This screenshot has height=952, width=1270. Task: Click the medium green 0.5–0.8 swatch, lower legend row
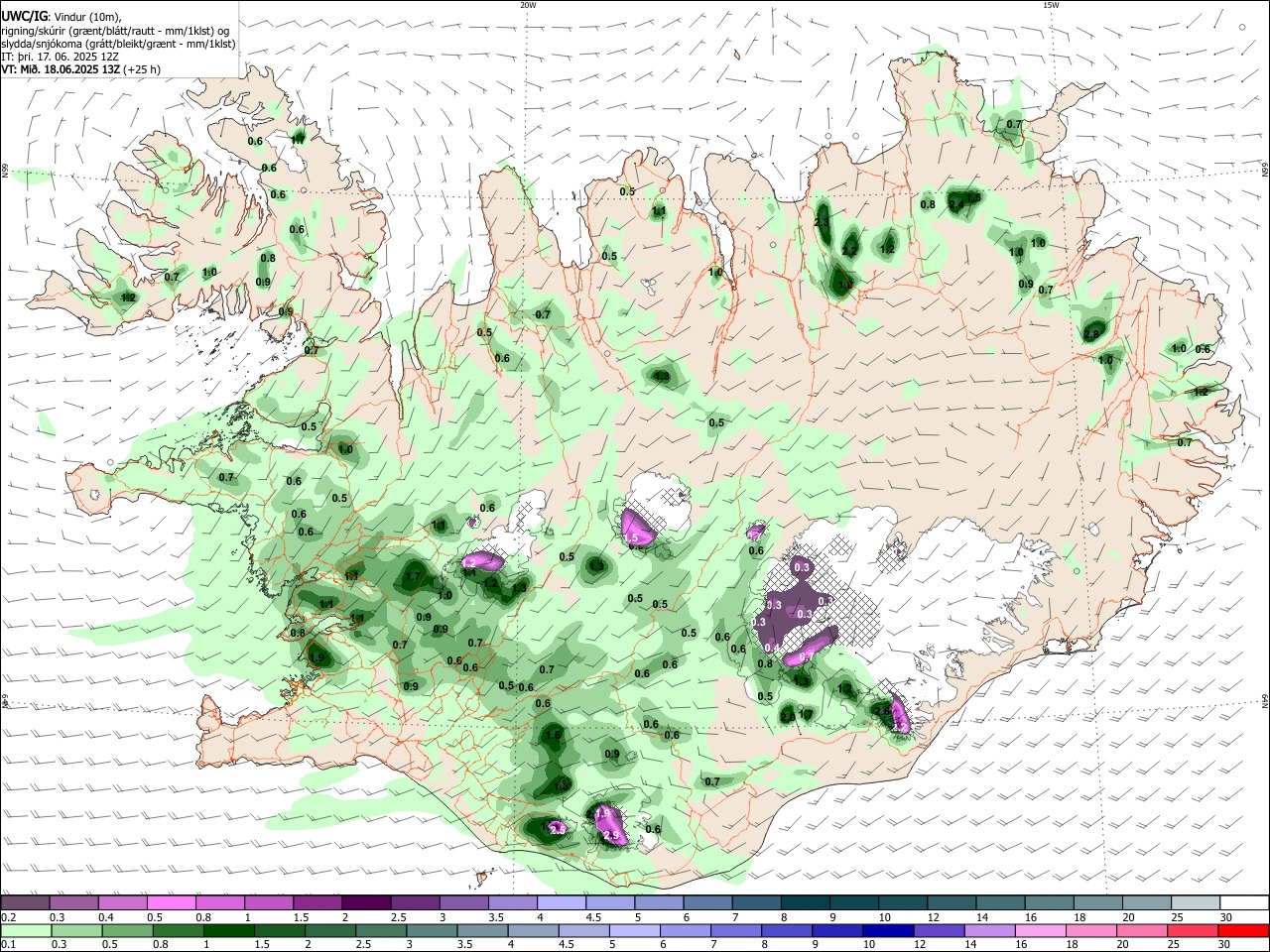pyautogui.click(x=127, y=930)
